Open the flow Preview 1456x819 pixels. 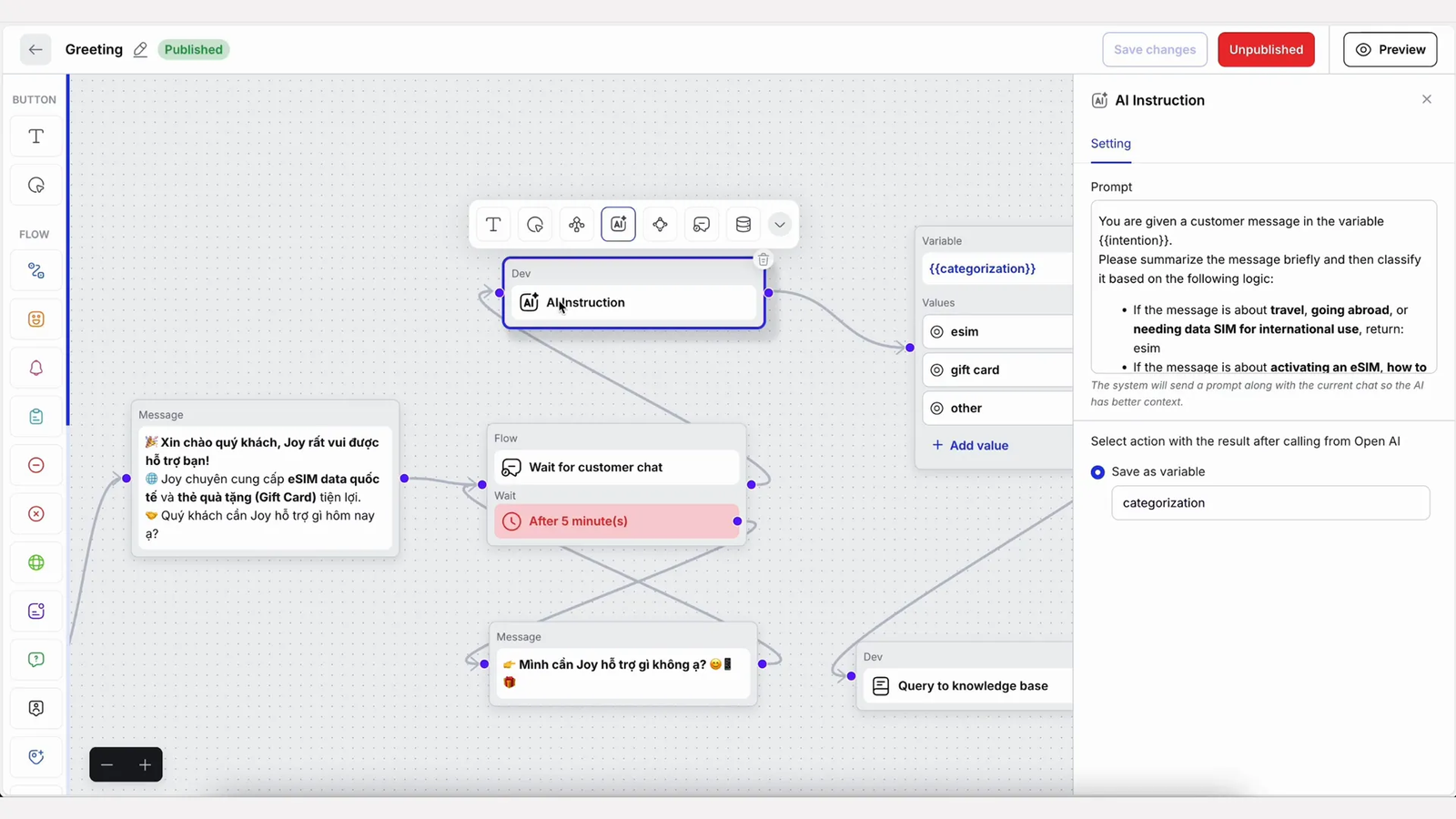click(x=1390, y=49)
